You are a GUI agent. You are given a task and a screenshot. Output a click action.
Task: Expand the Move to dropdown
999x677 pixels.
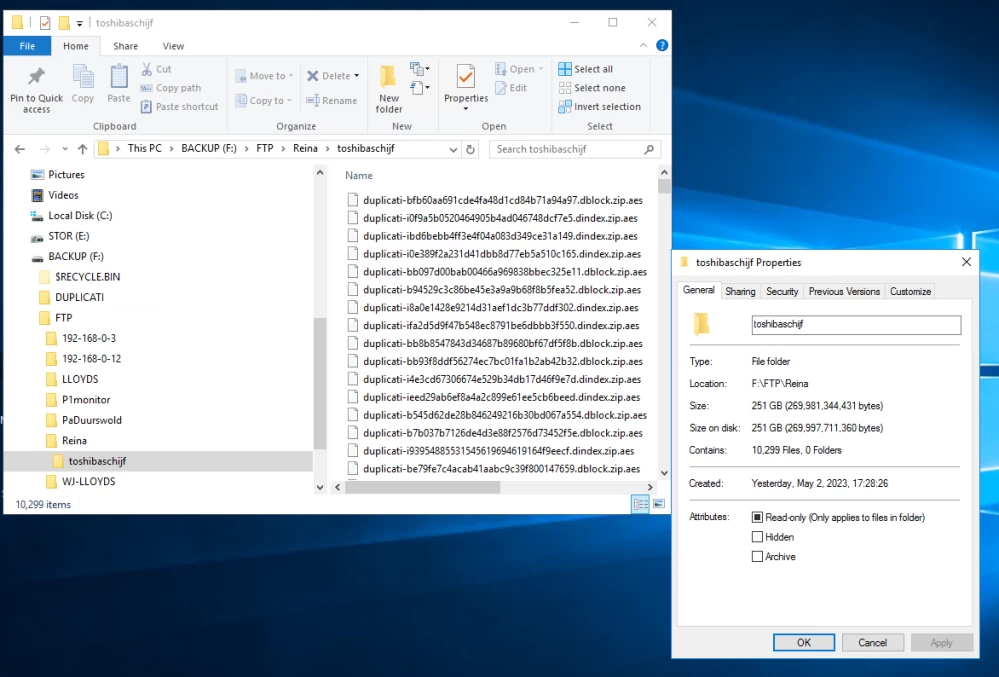292,76
